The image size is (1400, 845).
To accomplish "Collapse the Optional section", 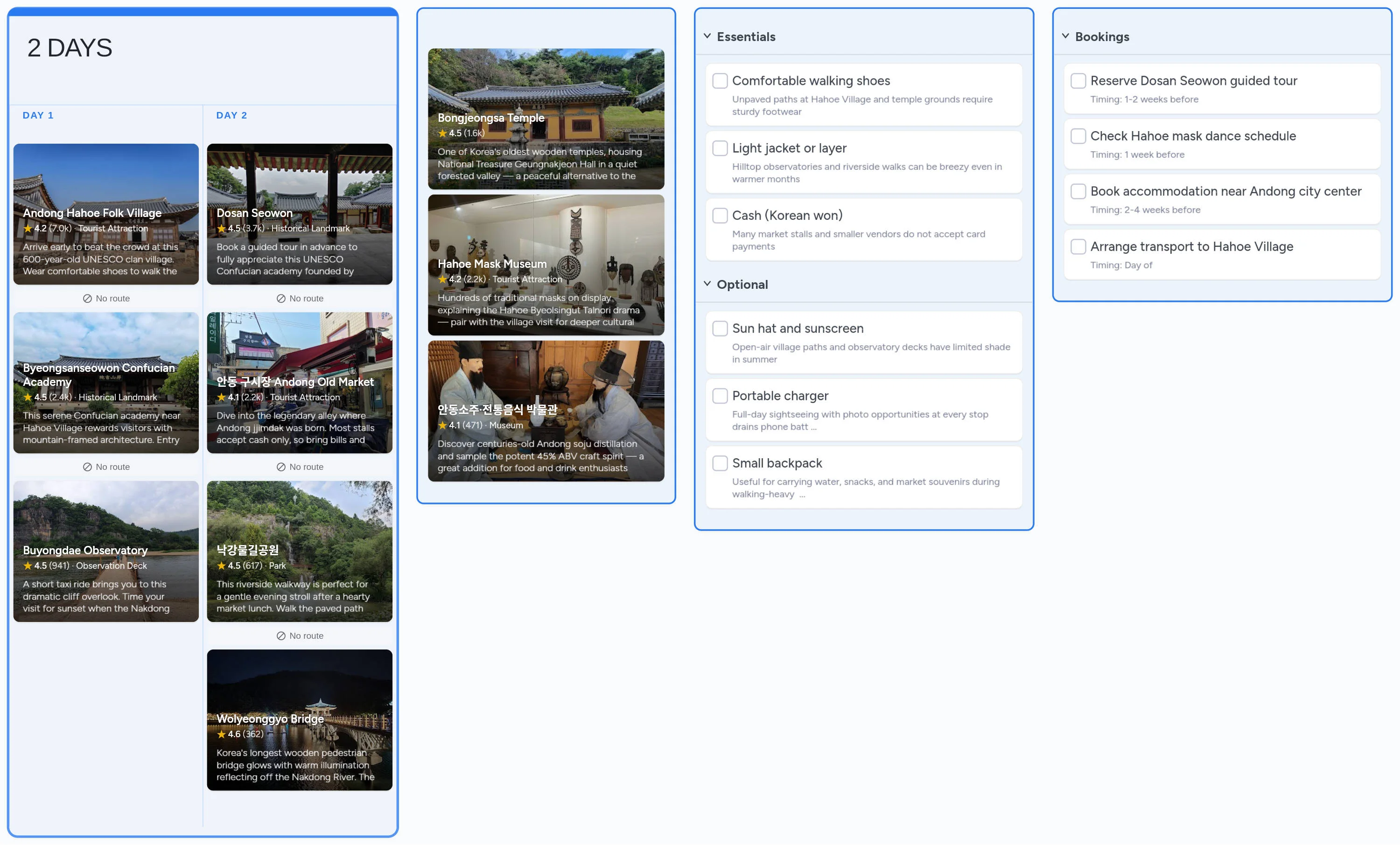I will pyautogui.click(x=707, y=283).
